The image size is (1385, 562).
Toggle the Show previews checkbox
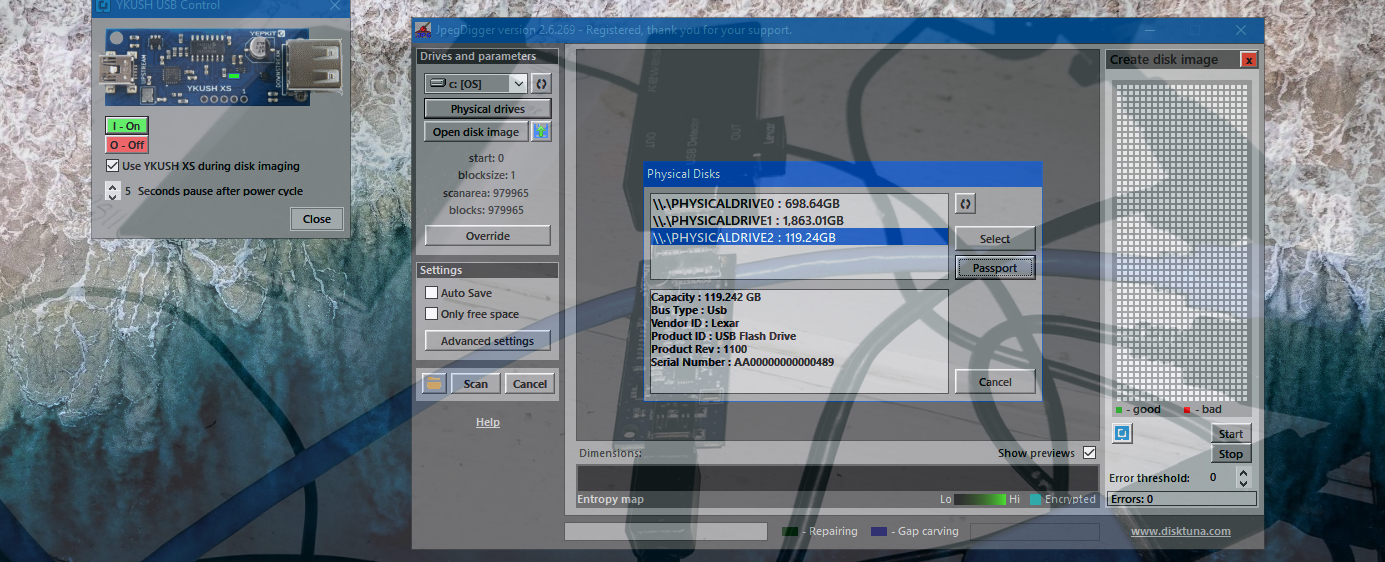(1089, 453)
